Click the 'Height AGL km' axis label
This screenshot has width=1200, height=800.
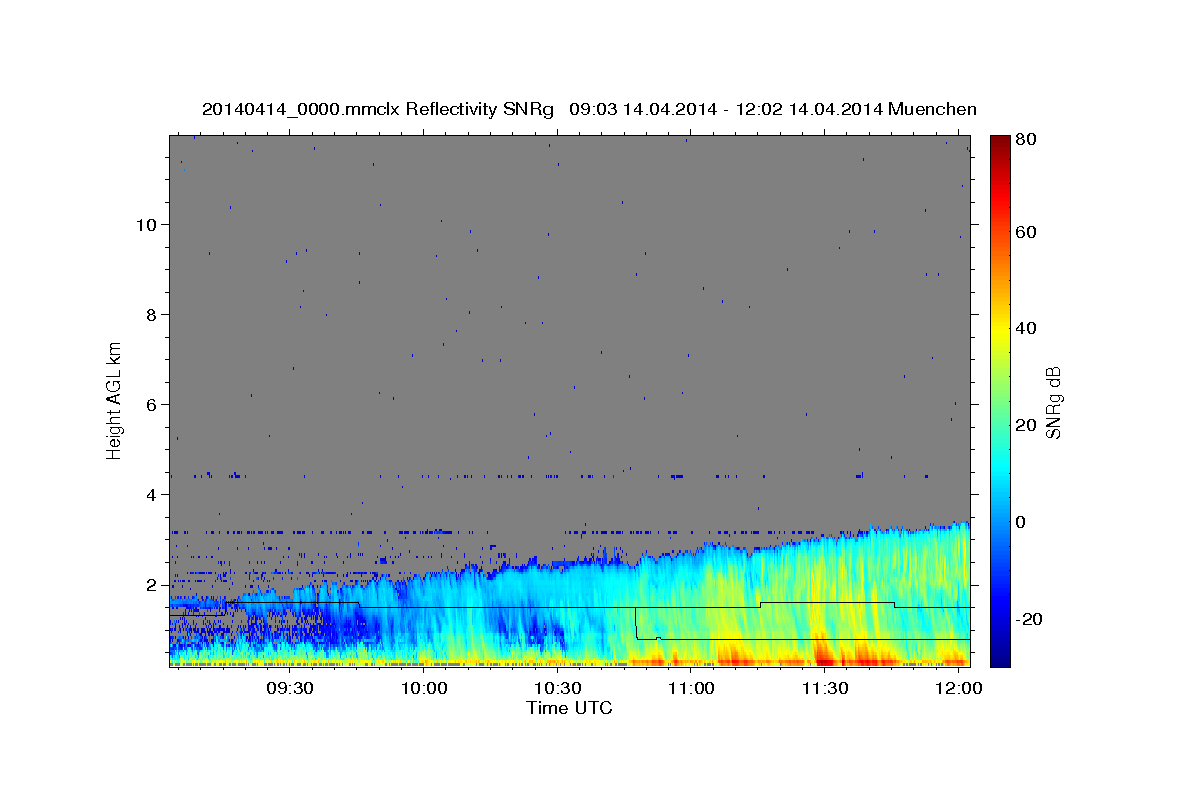pos(114,400)
